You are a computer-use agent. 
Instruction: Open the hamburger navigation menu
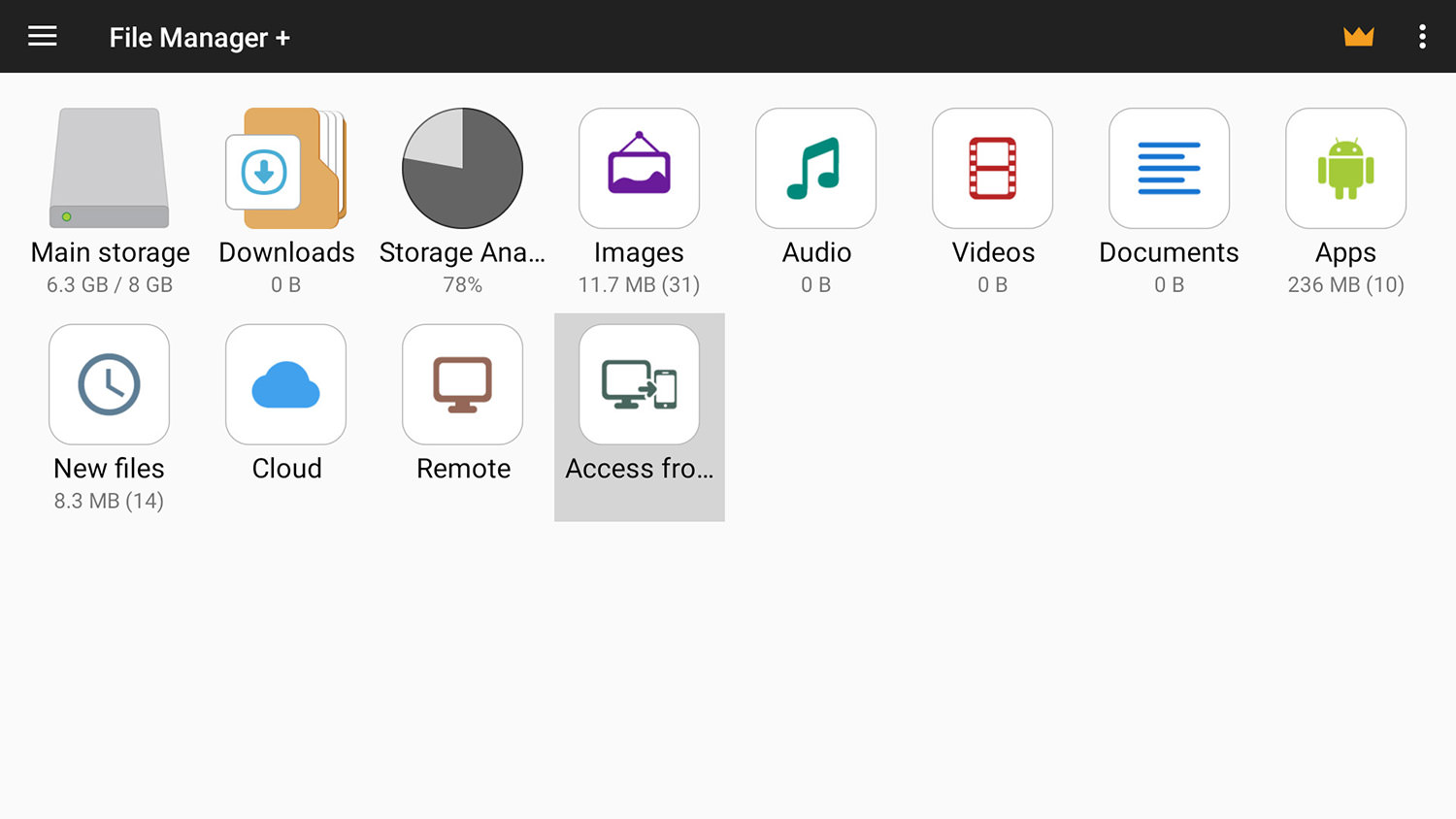click(42, 37)
